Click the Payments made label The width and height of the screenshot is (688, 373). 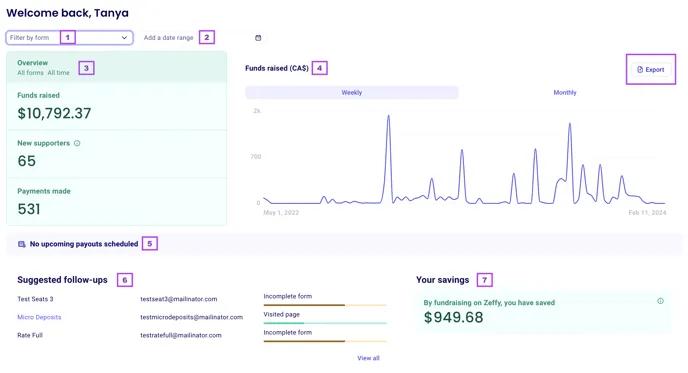(x=44, y=191)
